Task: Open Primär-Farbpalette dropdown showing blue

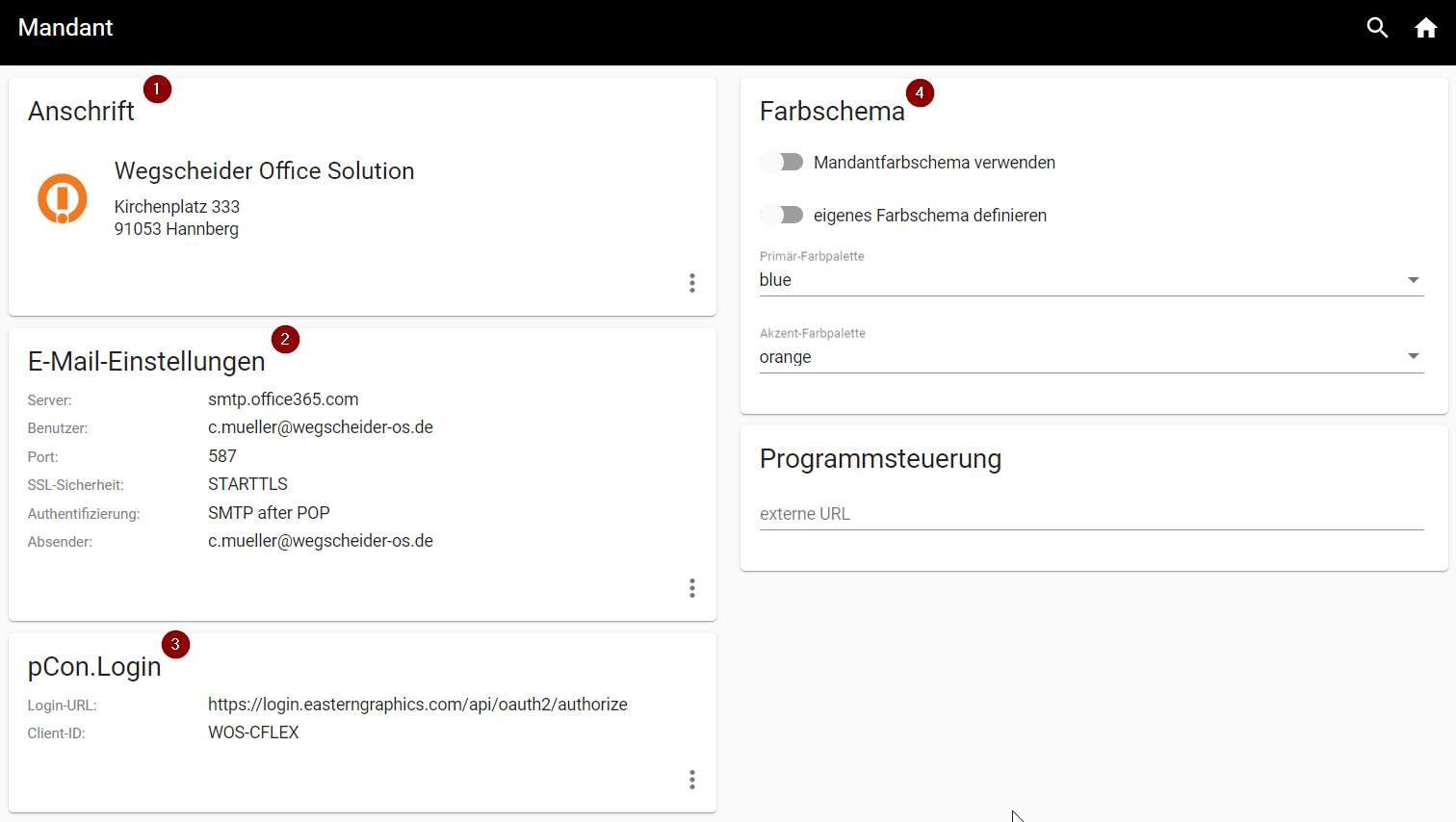Action: [1091, 280]
